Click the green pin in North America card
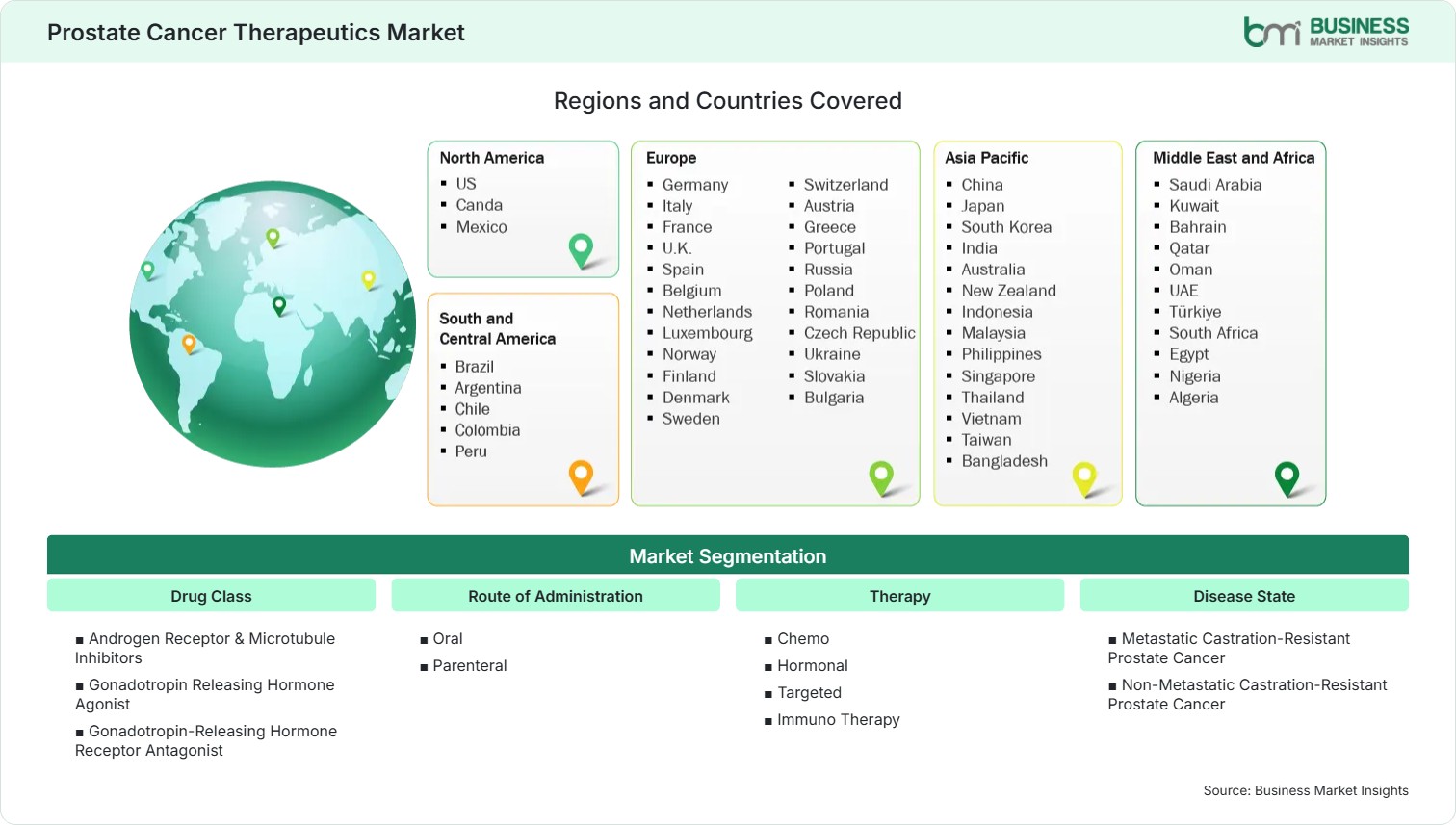Screen dimensions: 1456x825 [x=581, y=250]
